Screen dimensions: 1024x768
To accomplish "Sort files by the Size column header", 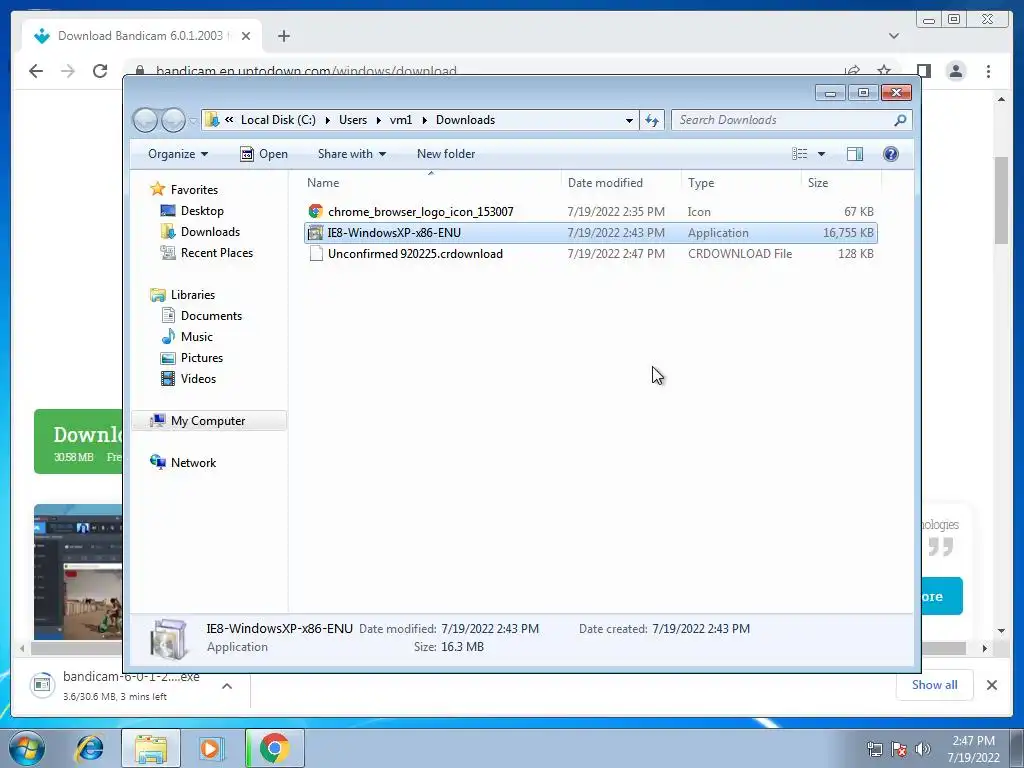I will tap(841, 183).
